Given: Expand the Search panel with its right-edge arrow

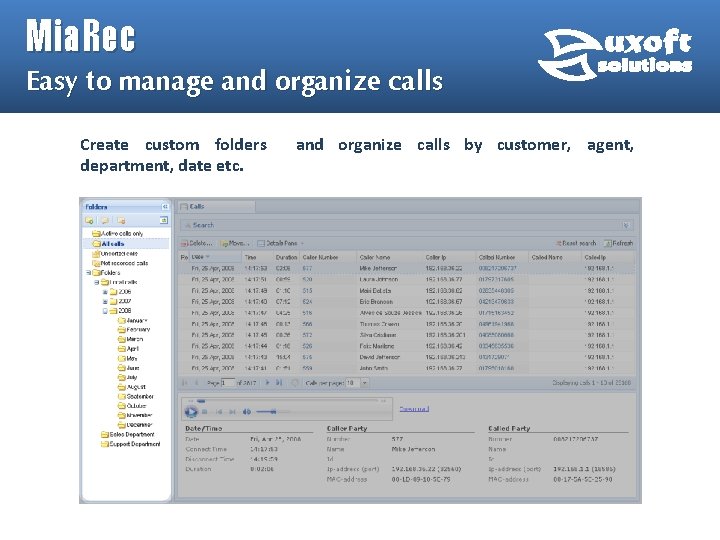Looking at the screenshot, I should pyautogui.click(x=626, y=225).
